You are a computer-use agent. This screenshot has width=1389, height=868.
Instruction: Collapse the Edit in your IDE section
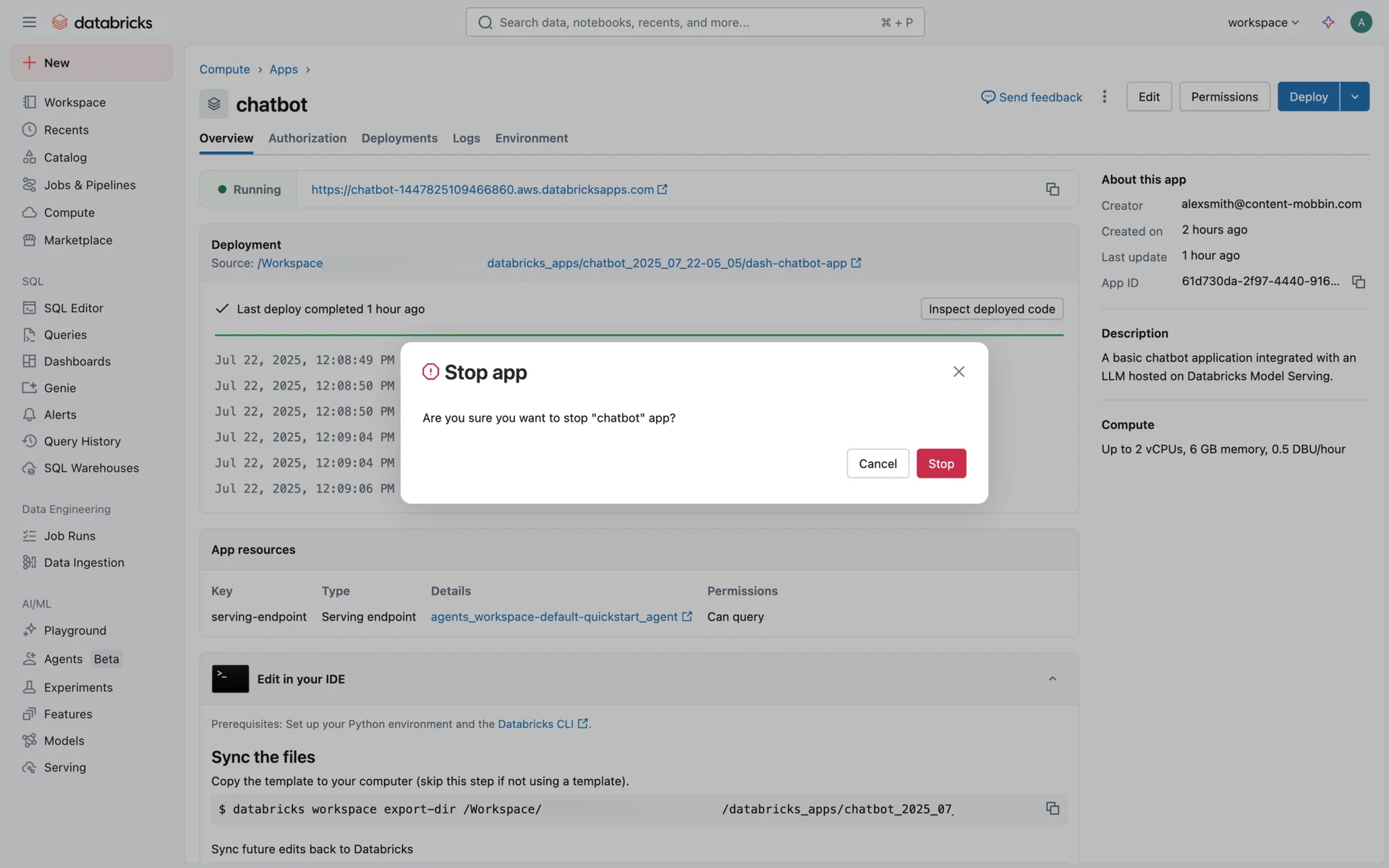click(1052, 679)
